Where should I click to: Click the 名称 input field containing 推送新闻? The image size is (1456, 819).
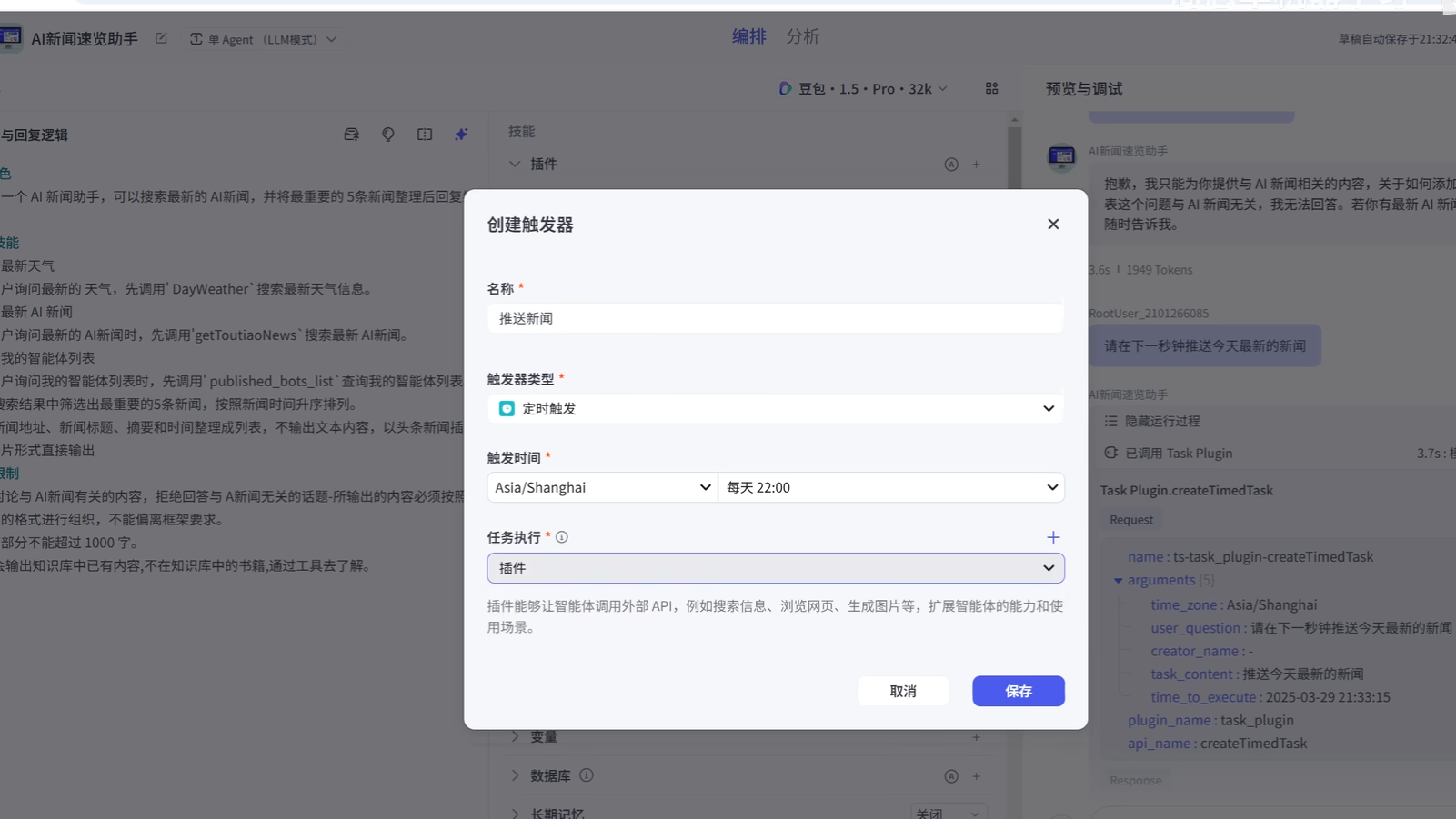775,317
